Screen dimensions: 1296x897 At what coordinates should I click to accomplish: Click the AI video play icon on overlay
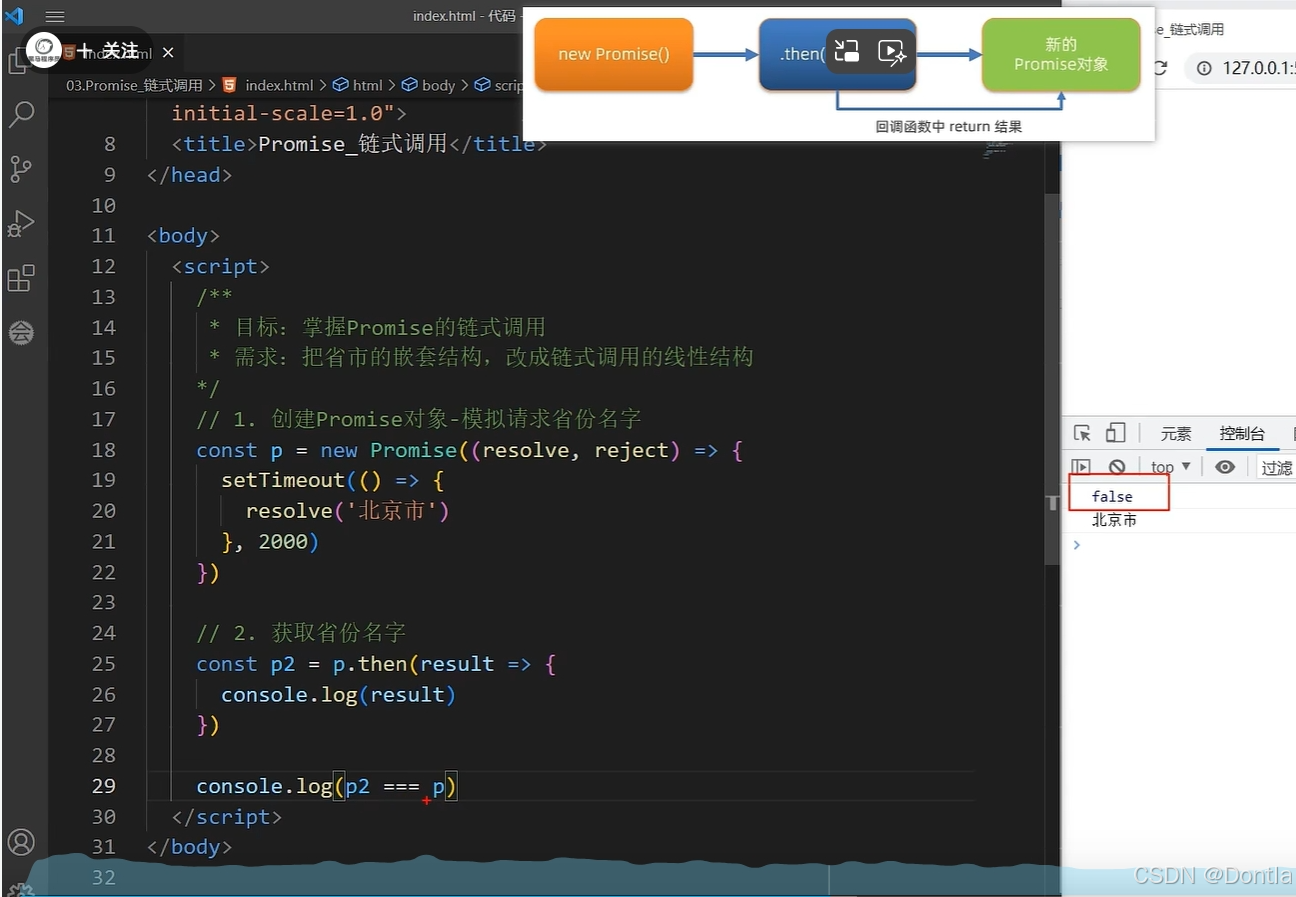coord(891,52)
